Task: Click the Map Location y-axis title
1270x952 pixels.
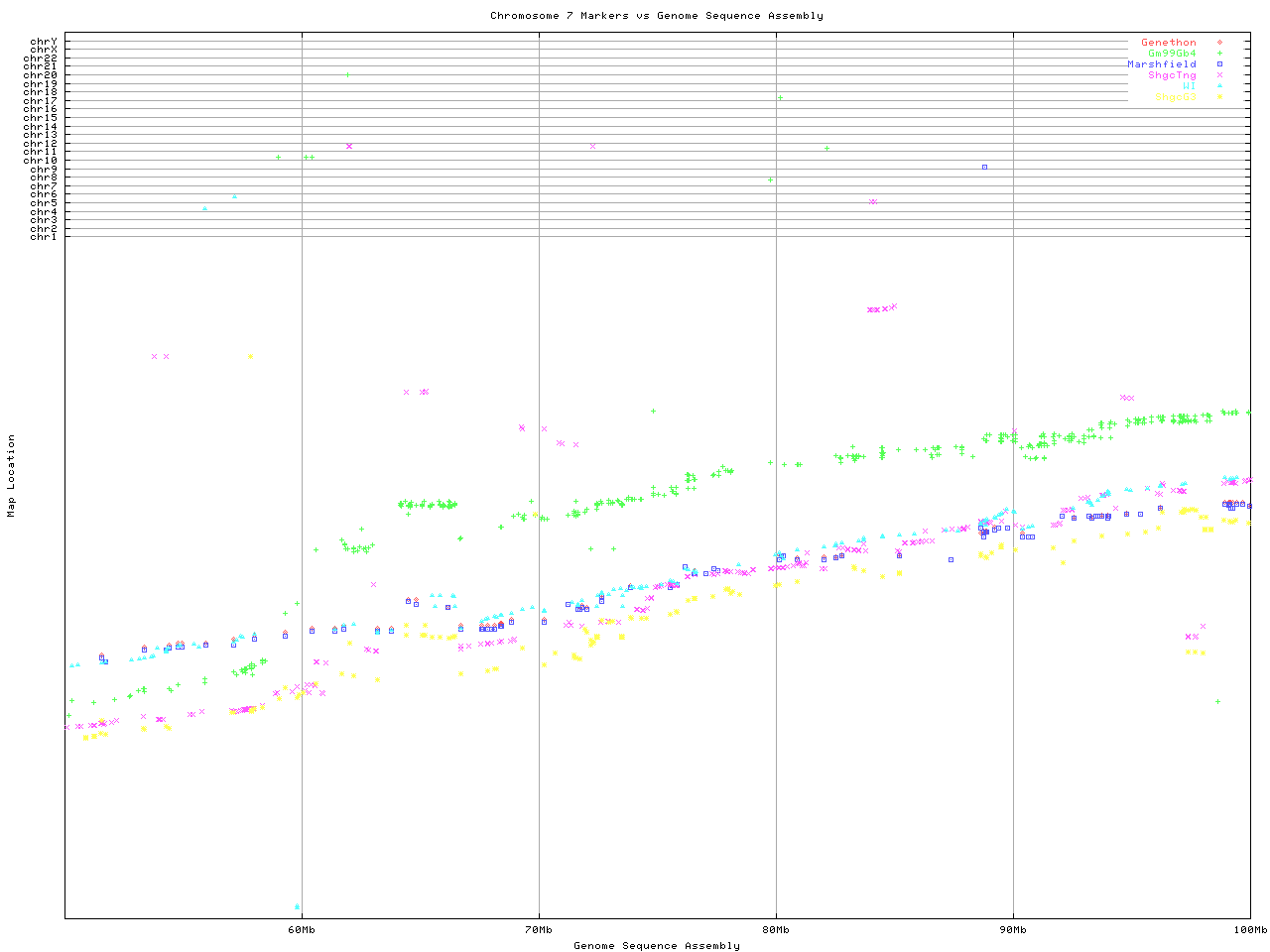Action: click(x=11, y=476)
